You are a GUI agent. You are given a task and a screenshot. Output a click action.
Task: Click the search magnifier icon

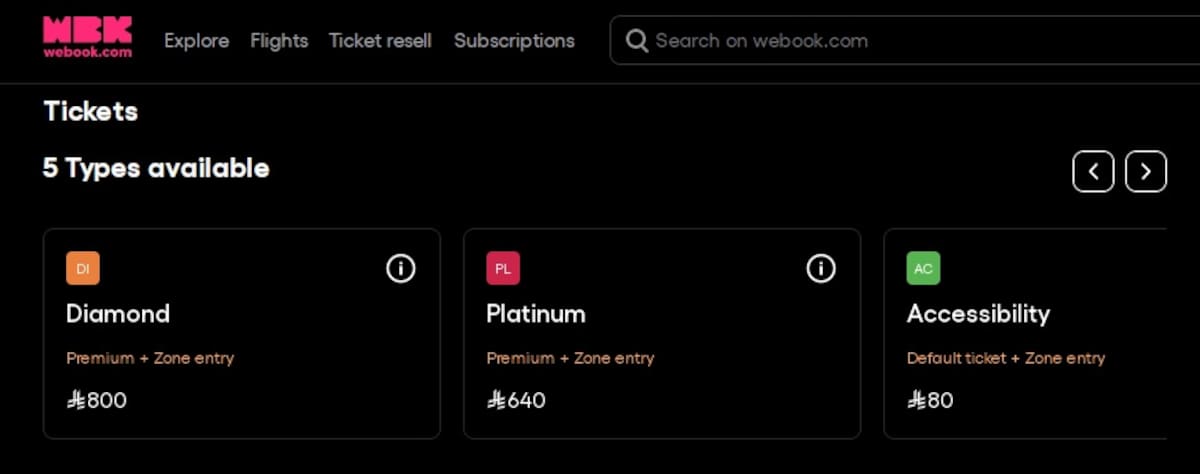(x=636, y=41)
